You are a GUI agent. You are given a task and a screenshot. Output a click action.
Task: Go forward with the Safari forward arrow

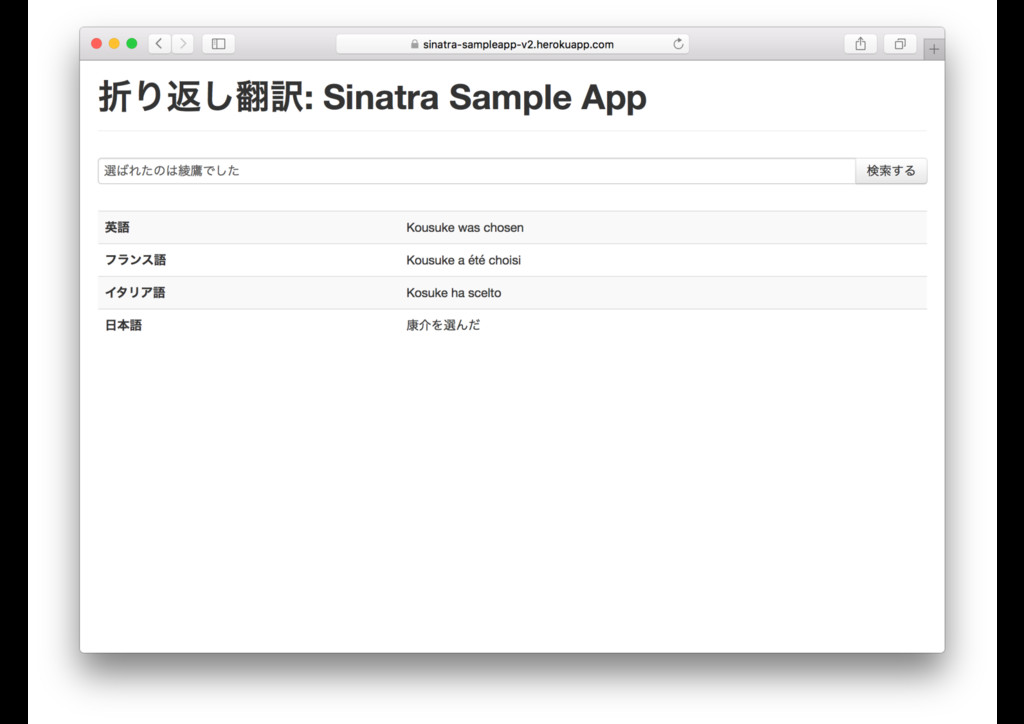pos(183,44)
